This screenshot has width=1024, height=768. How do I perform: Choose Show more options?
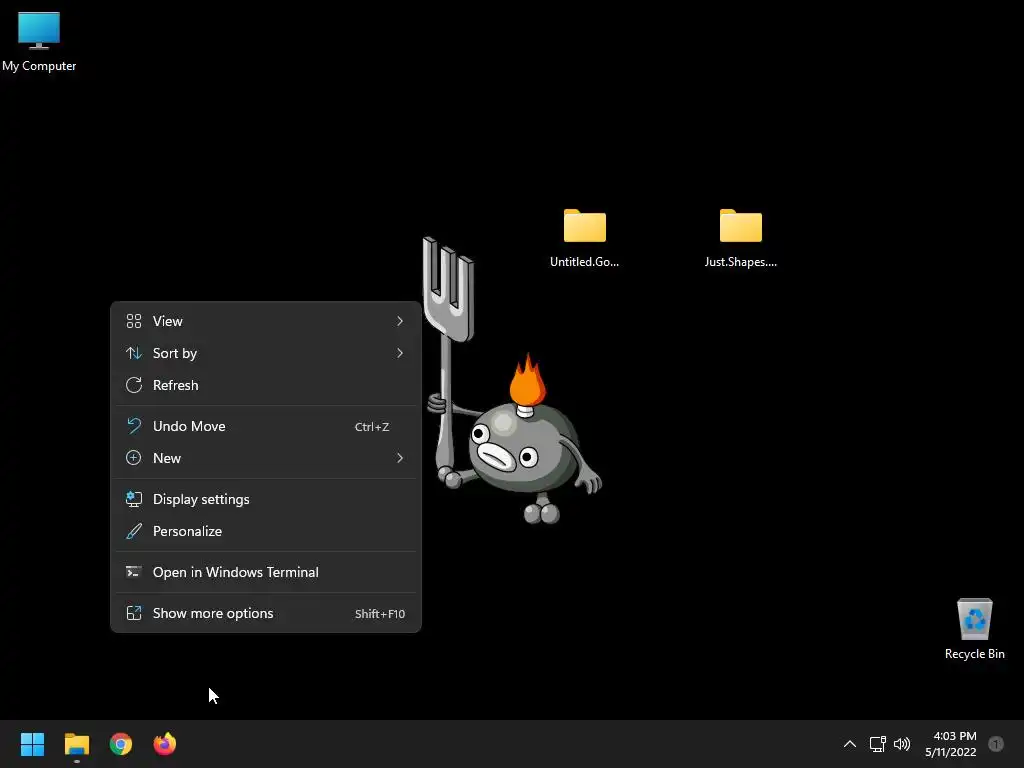coord(266,613)
